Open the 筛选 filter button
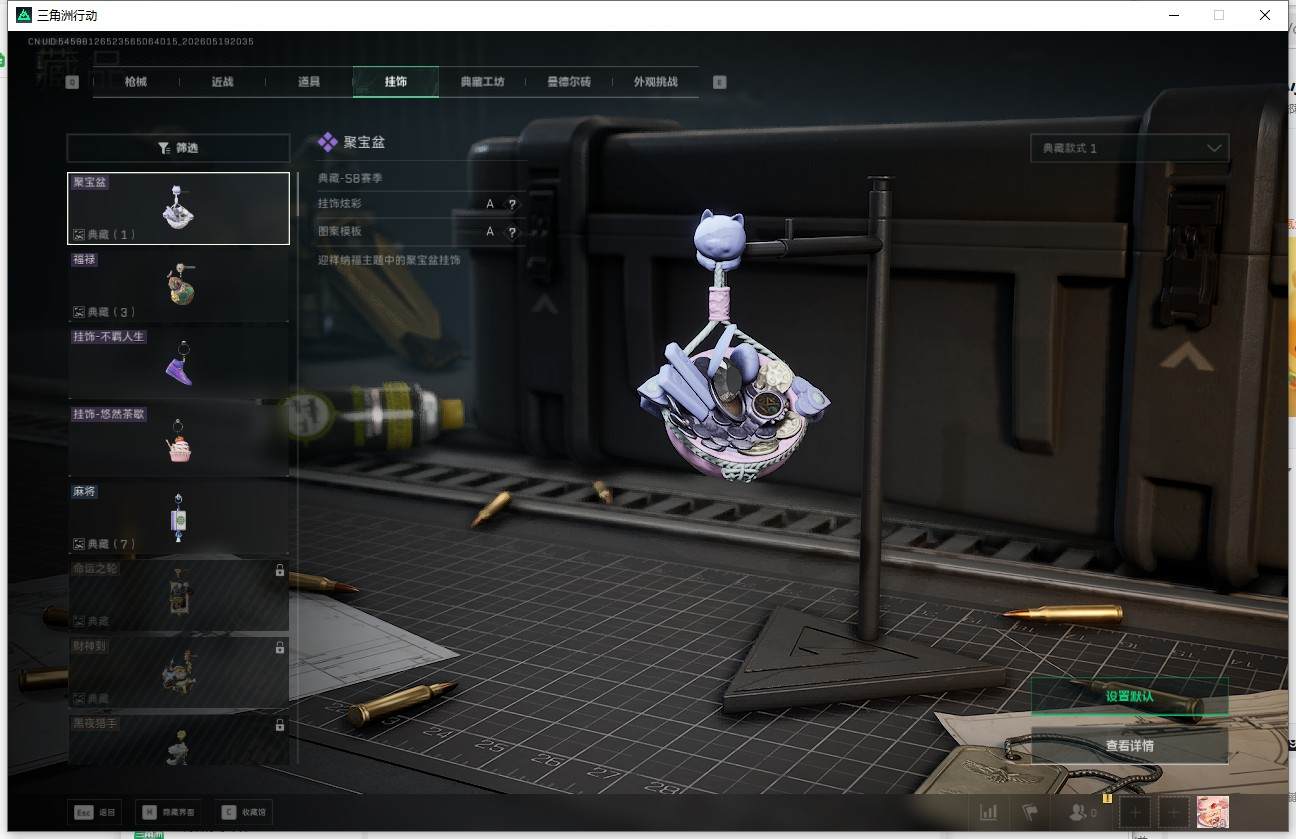1296x839 pixels. click(x=178, y=148)
